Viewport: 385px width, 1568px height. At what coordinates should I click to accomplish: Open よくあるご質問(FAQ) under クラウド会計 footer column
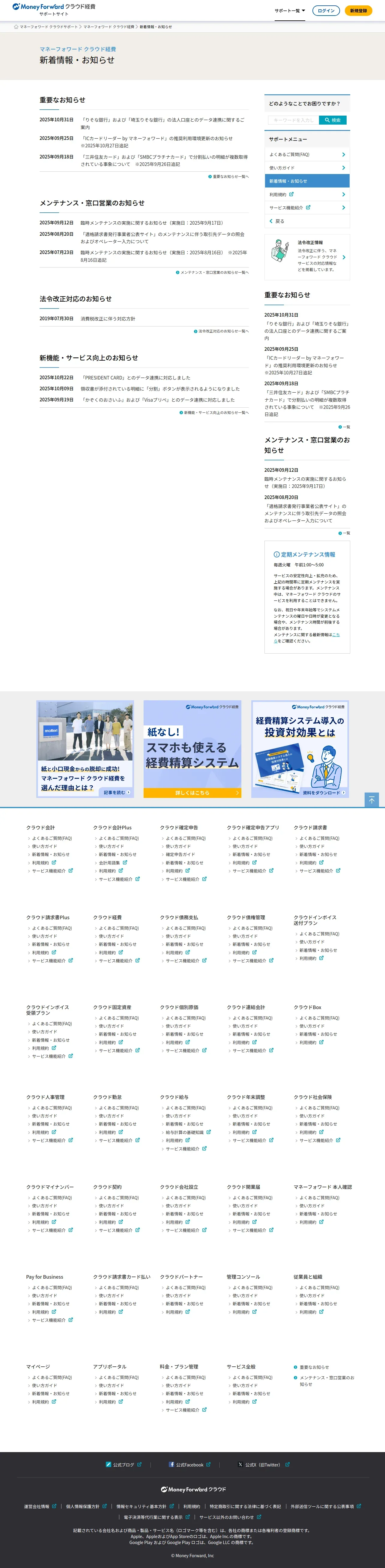coord(52,838)
